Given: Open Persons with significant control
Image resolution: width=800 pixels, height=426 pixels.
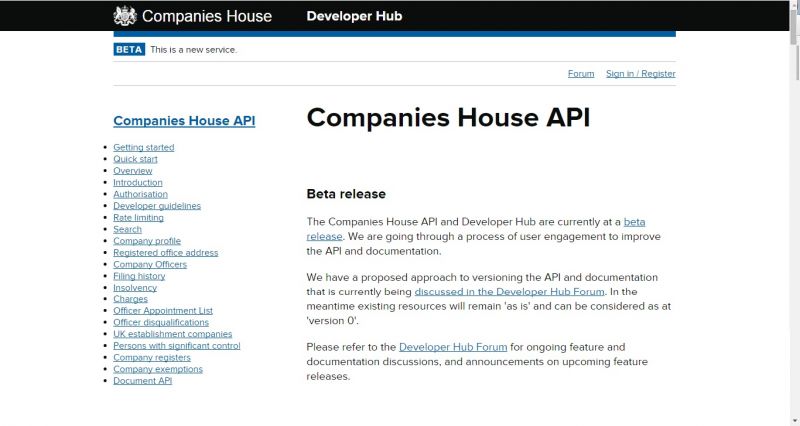Looking at the screenshot, I should point(177,346).
